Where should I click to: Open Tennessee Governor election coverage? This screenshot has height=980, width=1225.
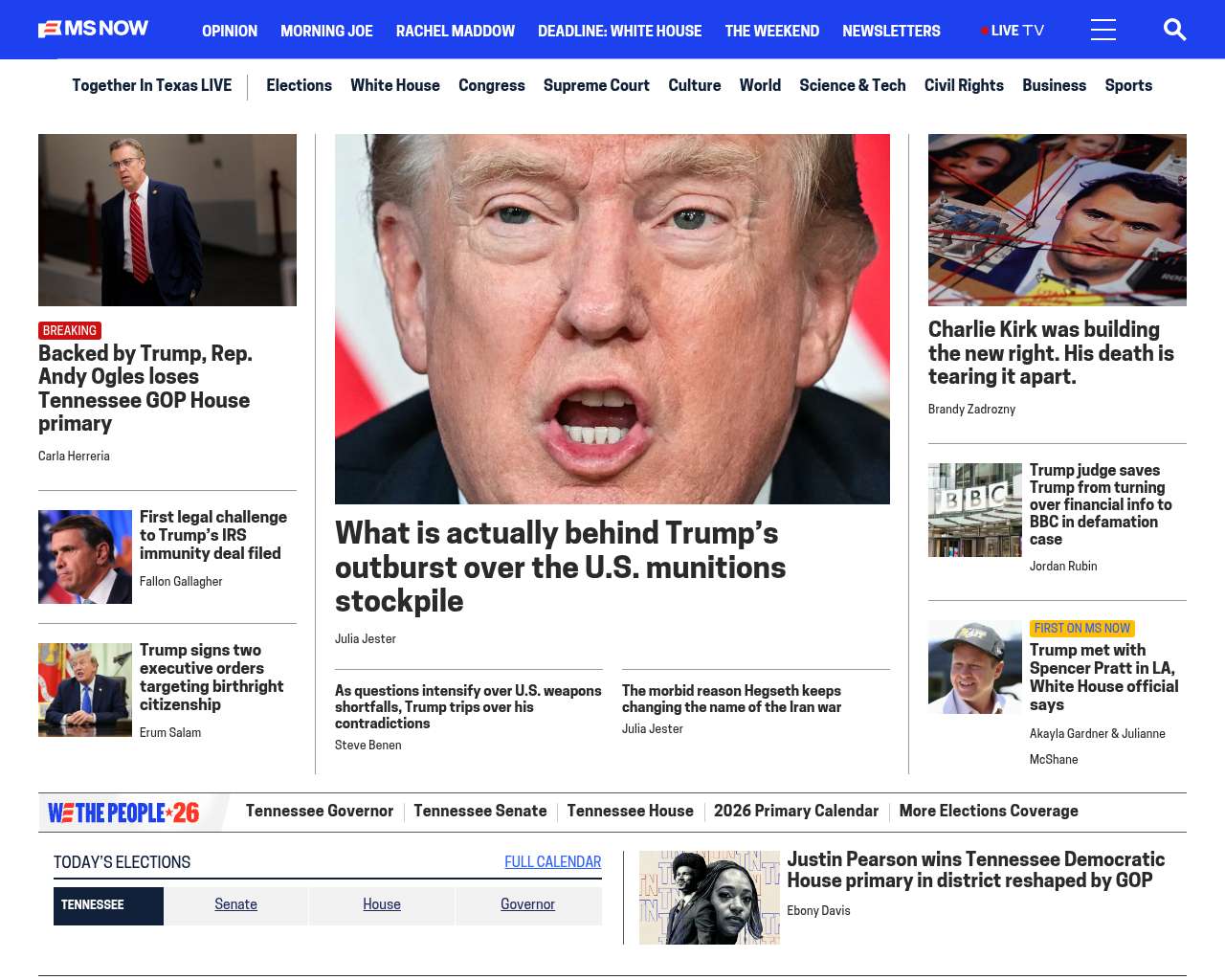click(320, 812)
